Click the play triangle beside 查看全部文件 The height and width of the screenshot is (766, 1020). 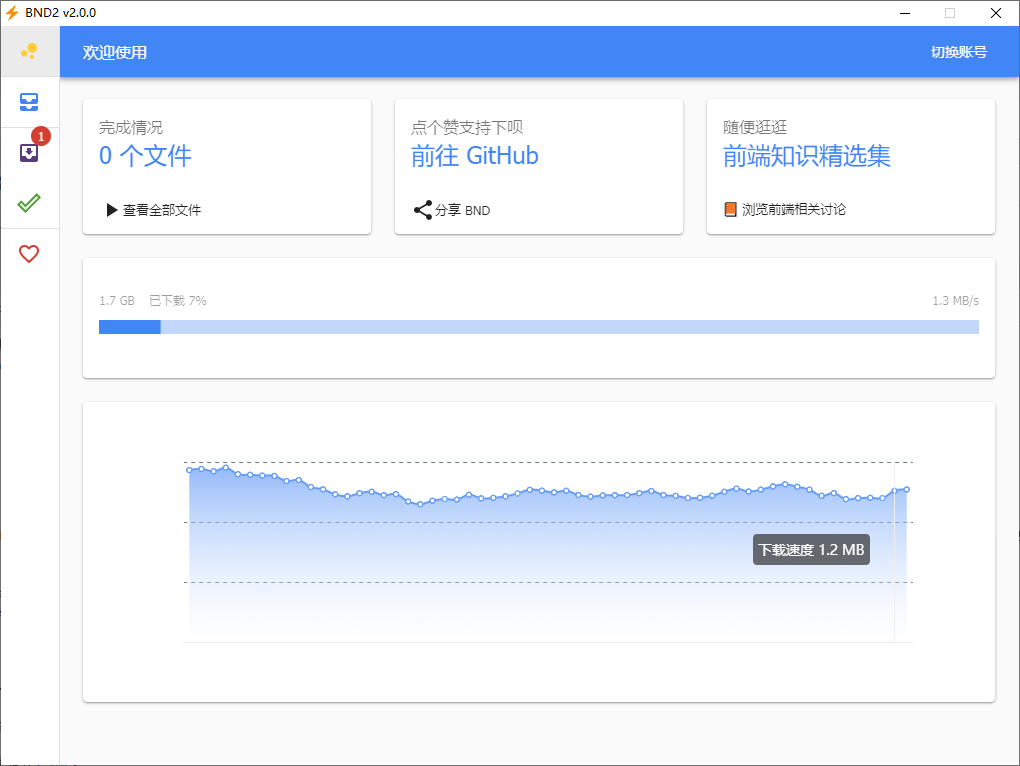[112, 210]
